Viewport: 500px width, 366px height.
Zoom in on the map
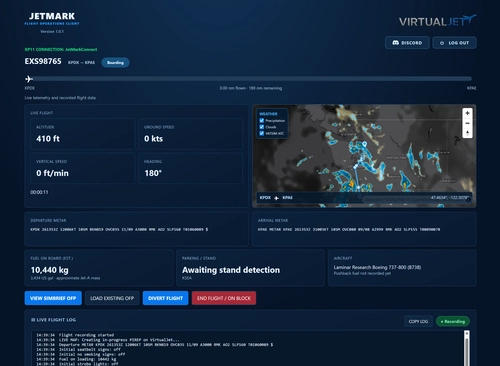click(467, 113)
